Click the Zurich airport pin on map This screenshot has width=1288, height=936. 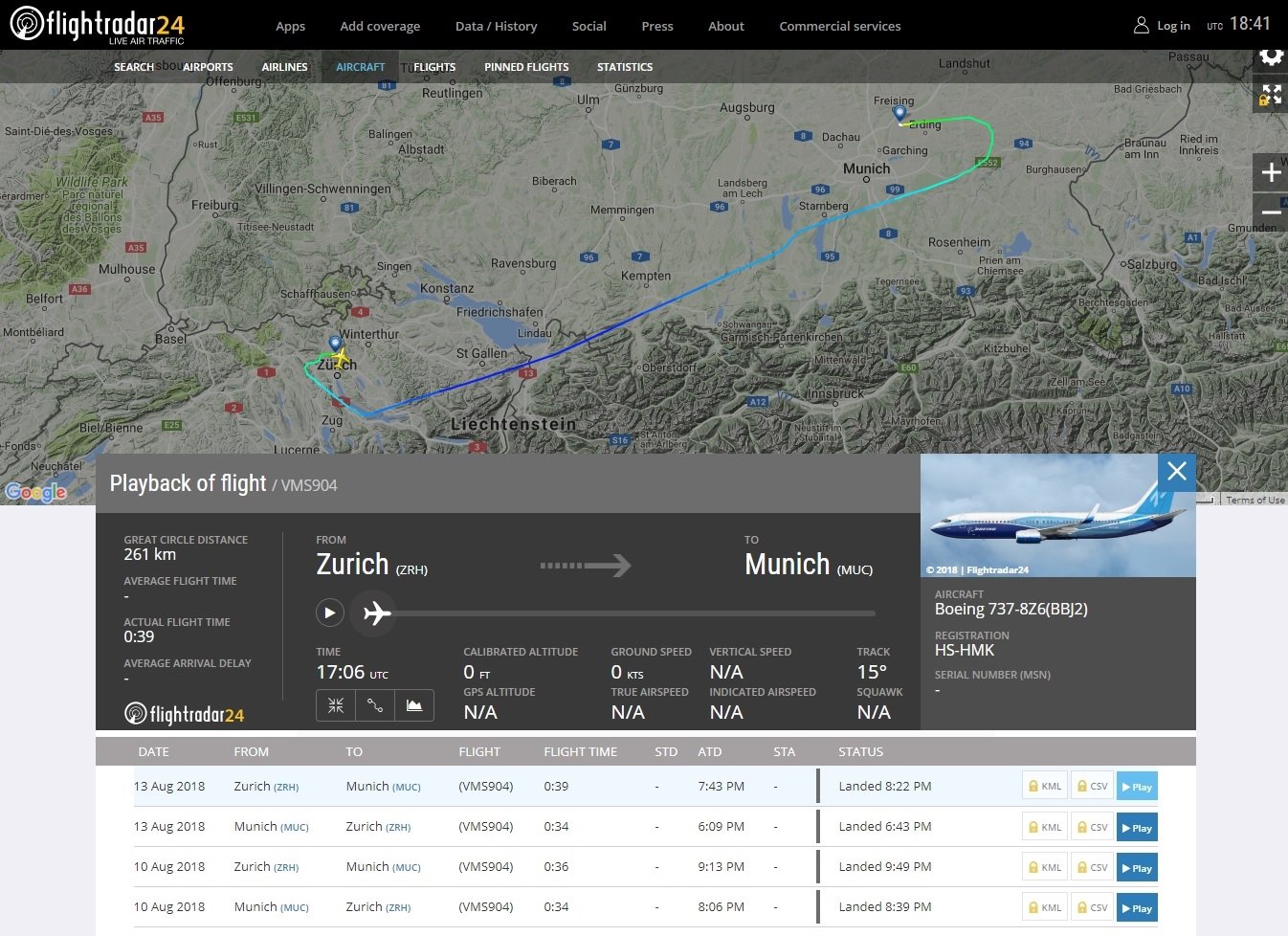tap(335, 344)
